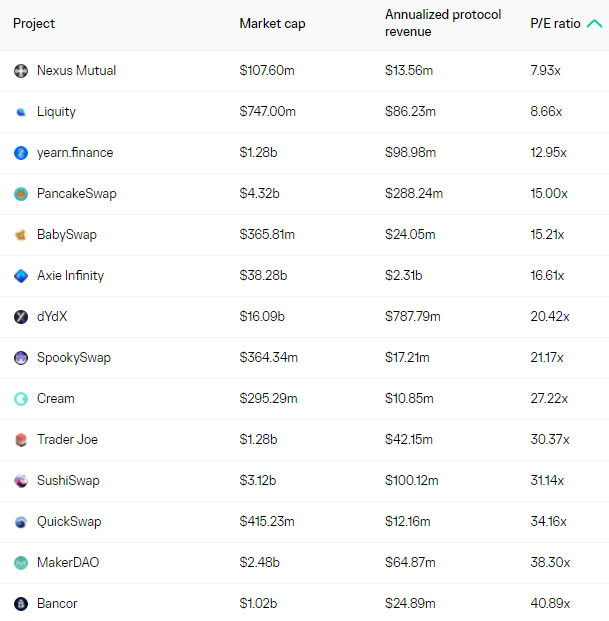Click the SpookySwap ghost icon
Viewport: 609px width, 621px height.
point(21,358)
